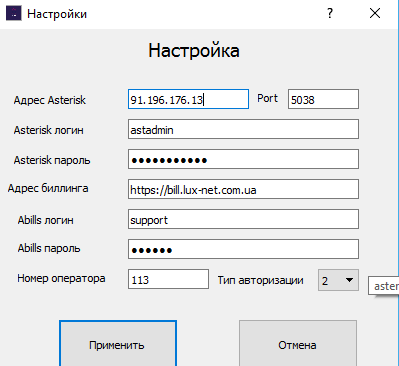Click the Abills пароль password field
This screenshot has height=366, width=399.
243,249
